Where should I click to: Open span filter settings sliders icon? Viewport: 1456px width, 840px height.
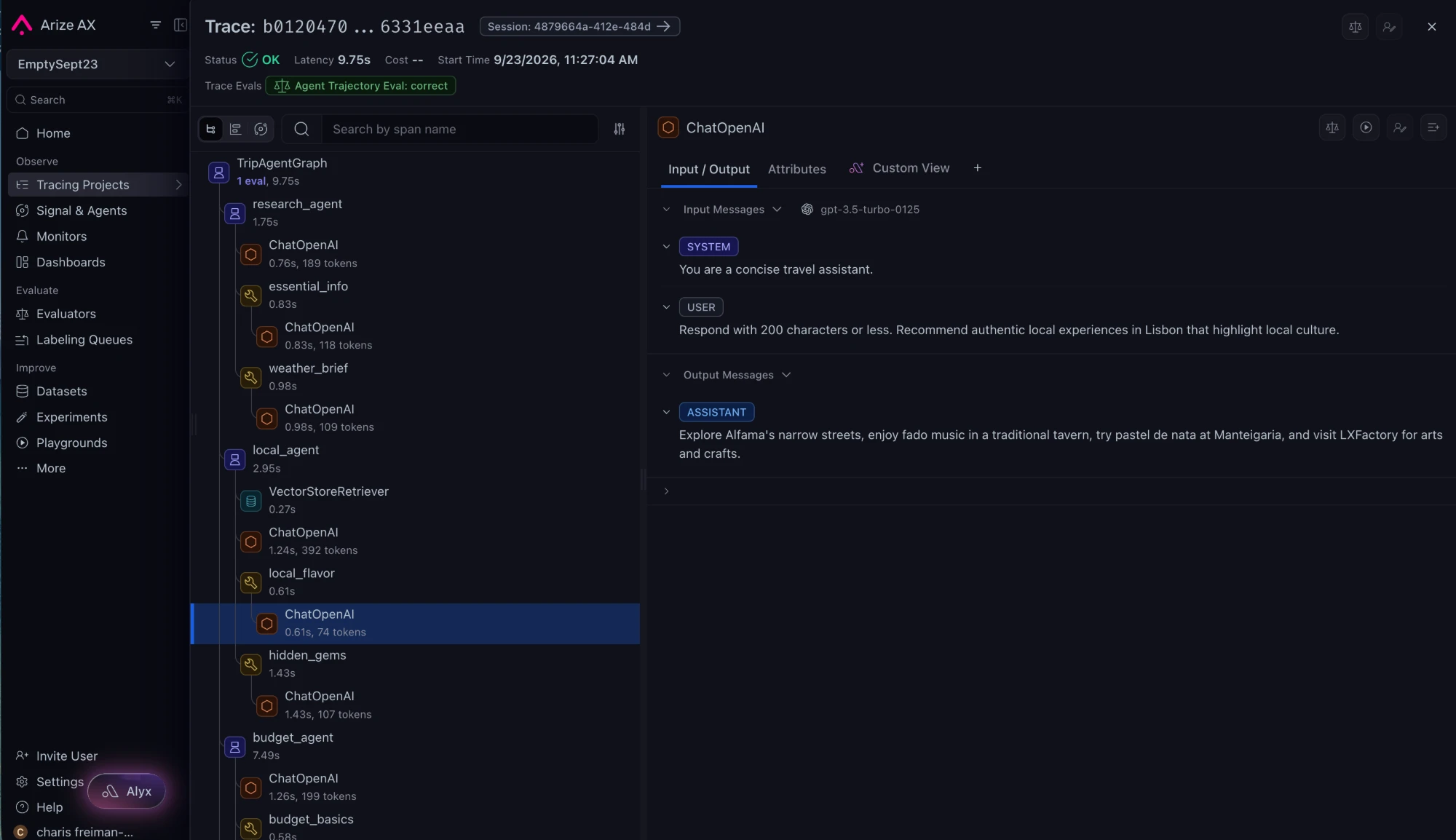click(620, 129)
